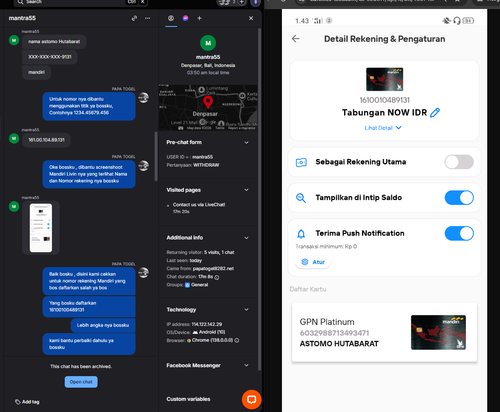Click the message bubble XXX-XXX-XXX-9131

tap(50, 57)
